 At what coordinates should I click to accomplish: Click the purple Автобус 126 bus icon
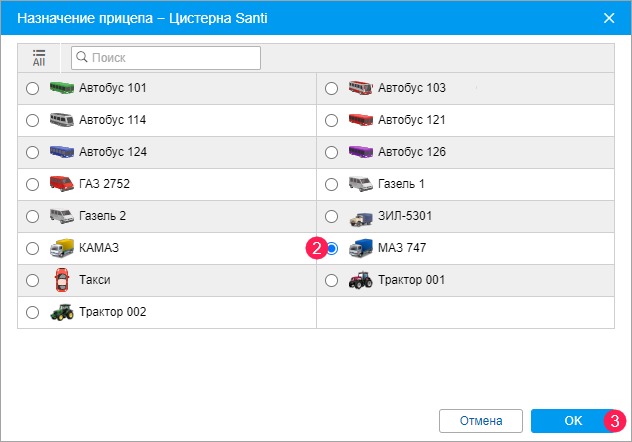point(361,152)
